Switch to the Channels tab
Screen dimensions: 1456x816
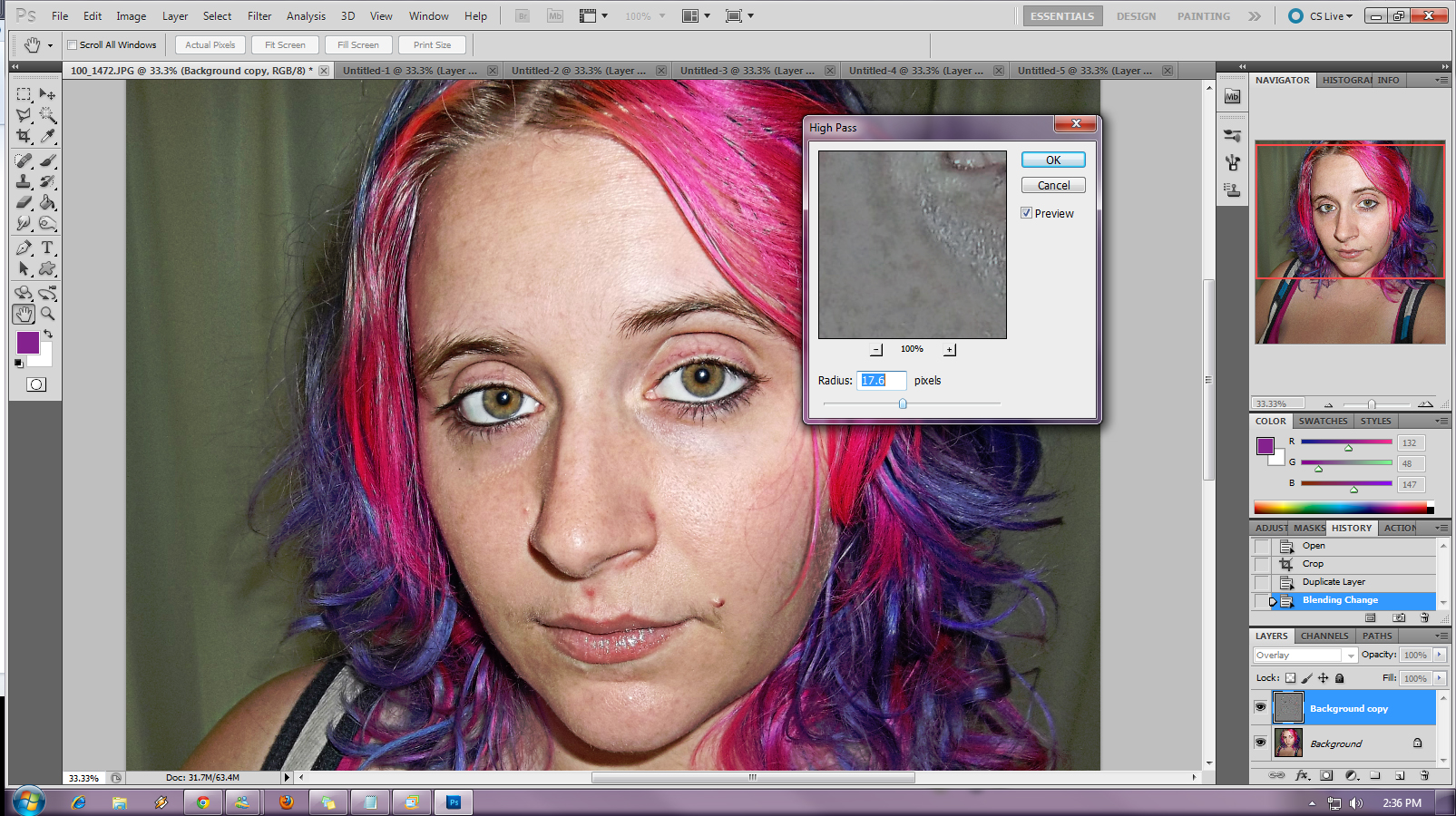1324,636
